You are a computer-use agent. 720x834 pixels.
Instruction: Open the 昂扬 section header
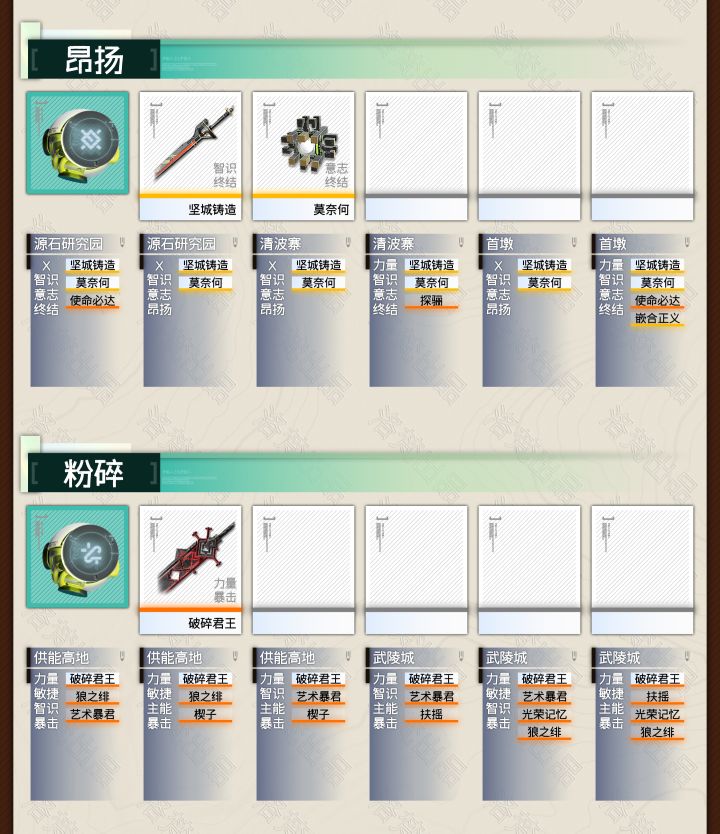[94, 59]
